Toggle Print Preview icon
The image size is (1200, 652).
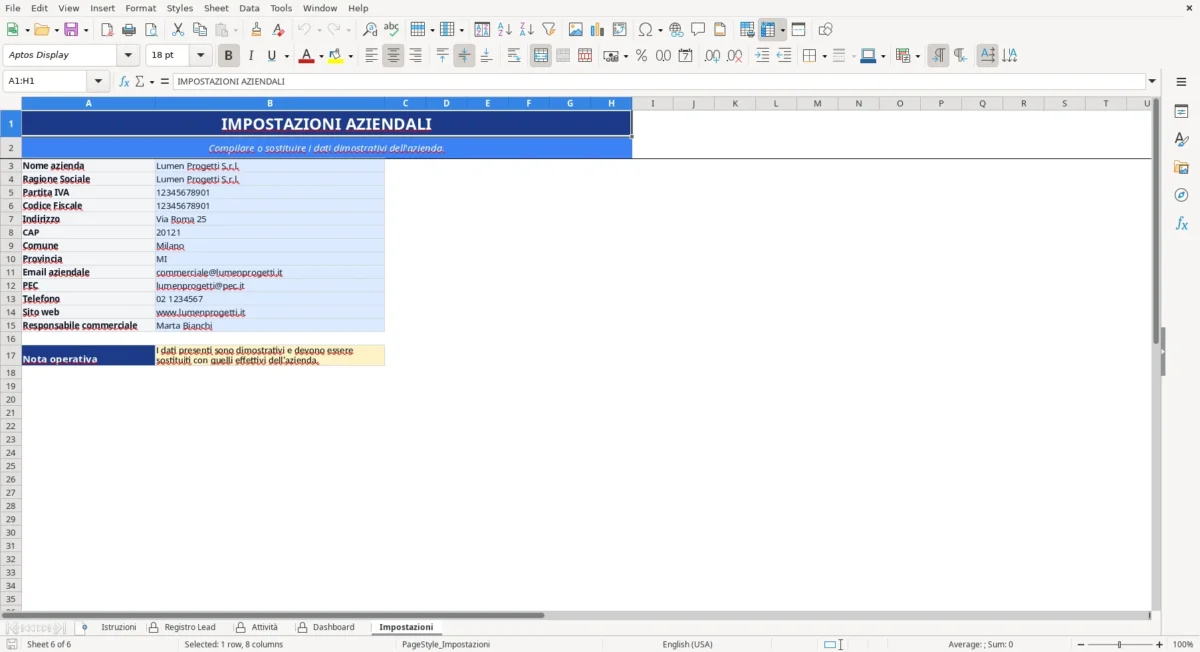click(151, 30)
